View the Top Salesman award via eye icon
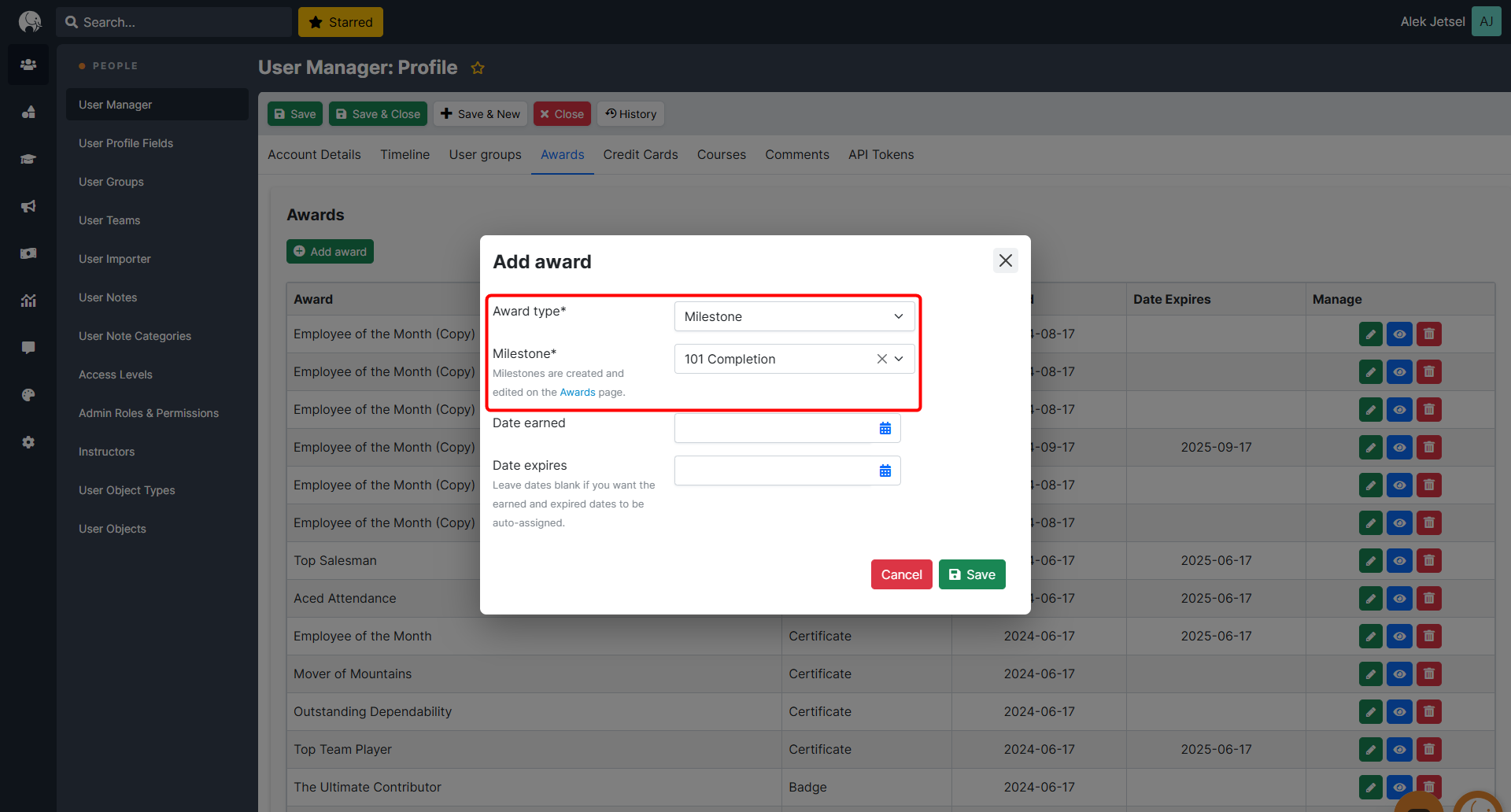The image size is (1511, 812). click(1398, 560)
